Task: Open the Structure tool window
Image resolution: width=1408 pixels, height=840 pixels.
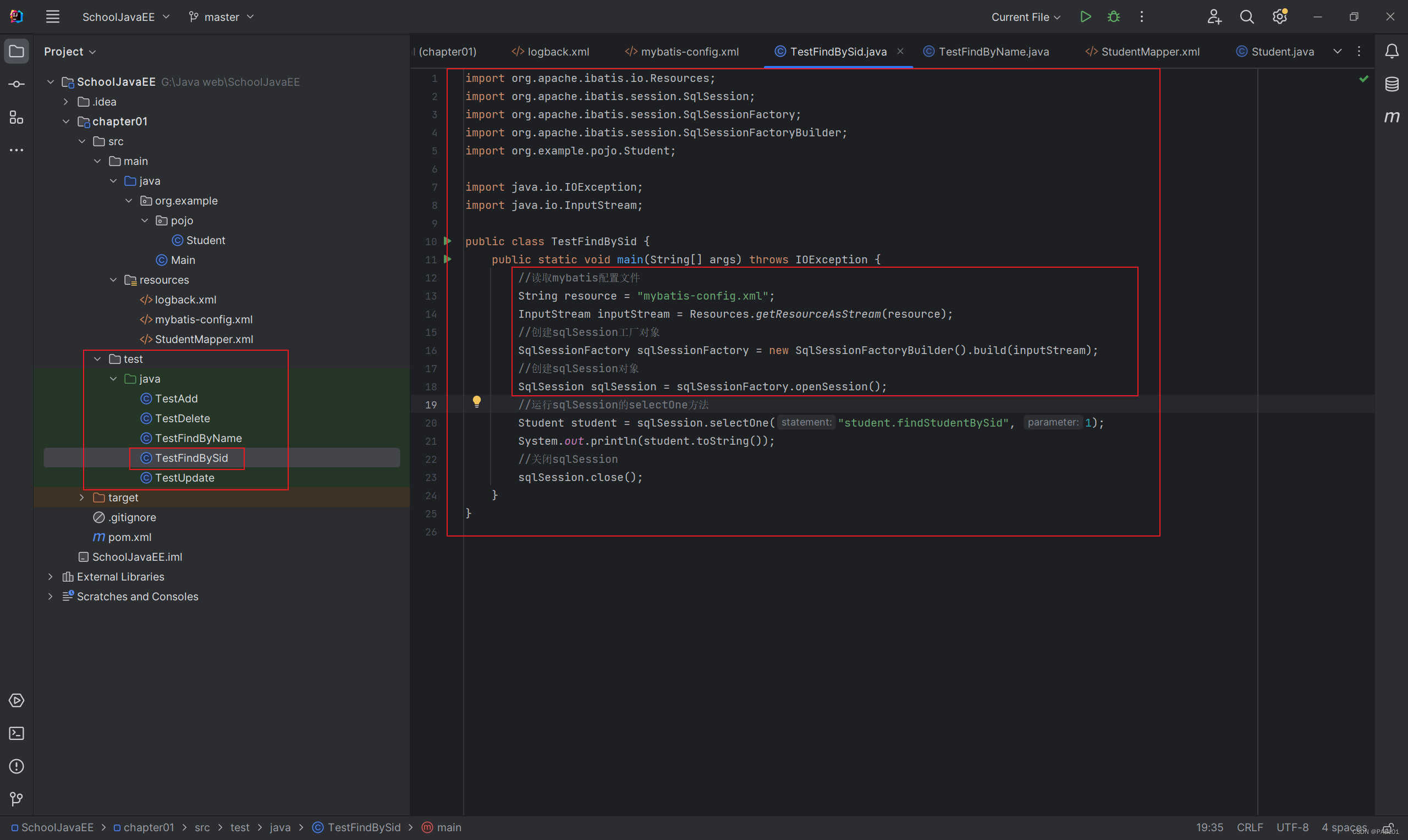Action: [x=16, y=117]
